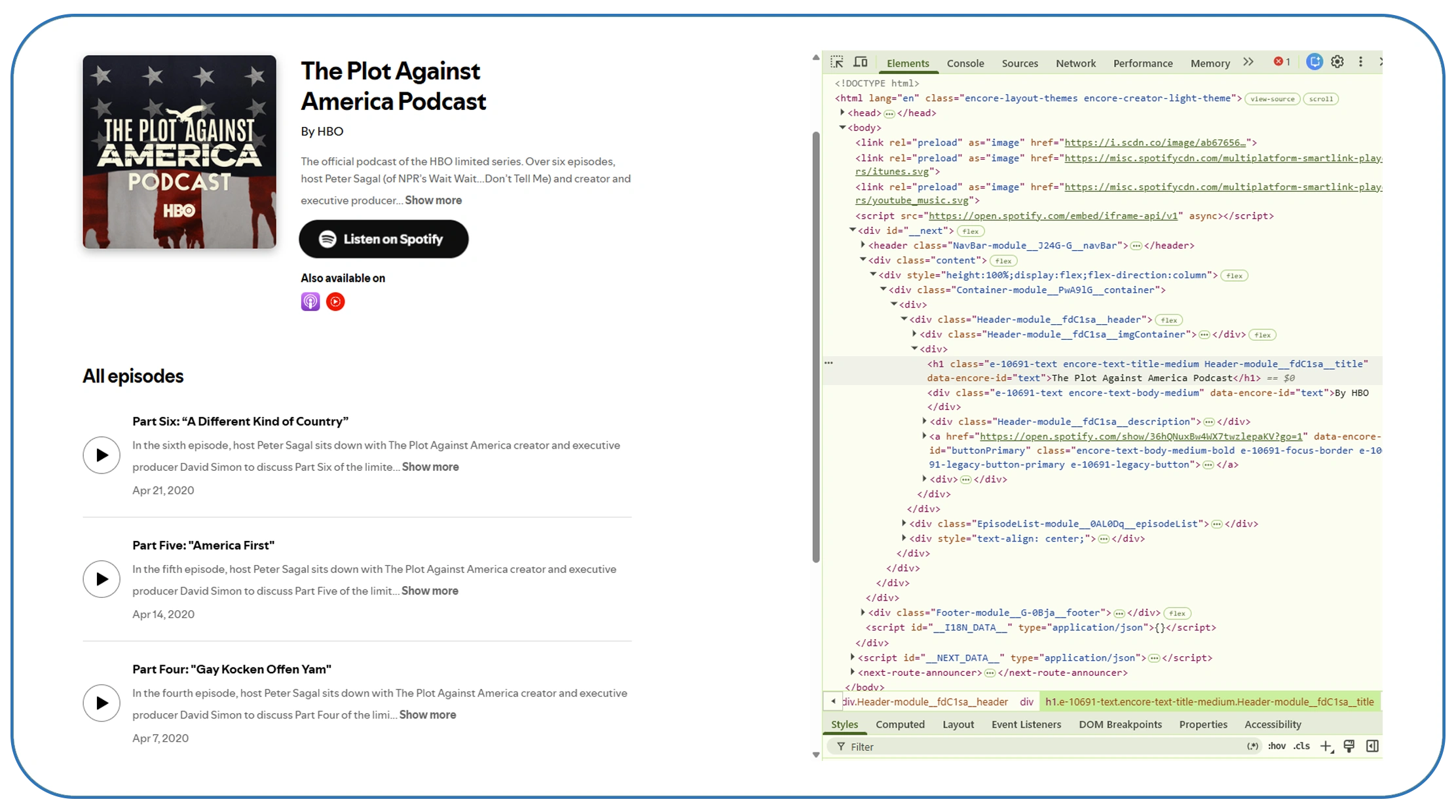Open the Accessibility pane tab
This screenshot has height=812, width=1456.
click(1273, 724)
